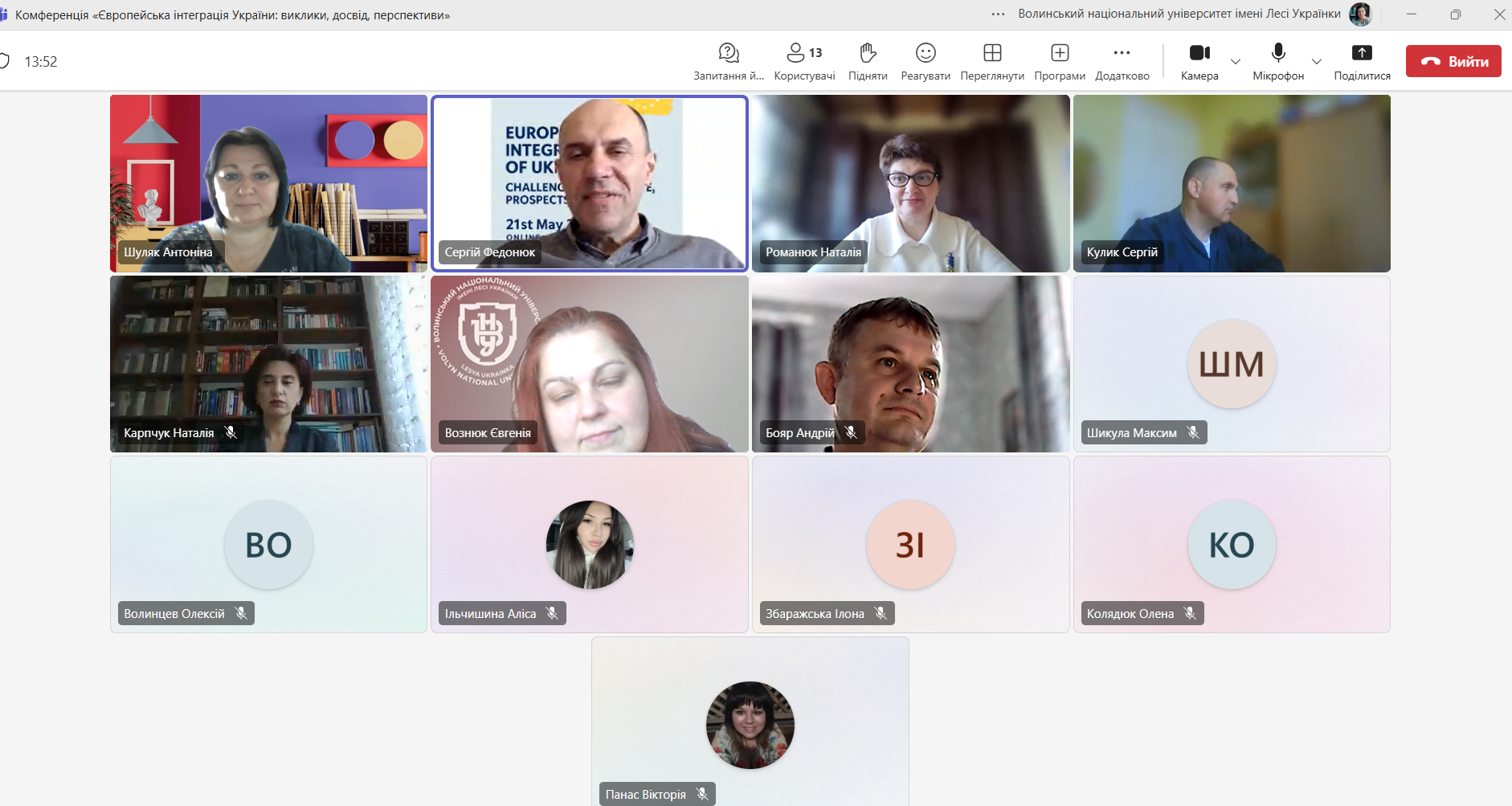
Task: Leave the meeting with Вийти button
Action: point(1453,62)
